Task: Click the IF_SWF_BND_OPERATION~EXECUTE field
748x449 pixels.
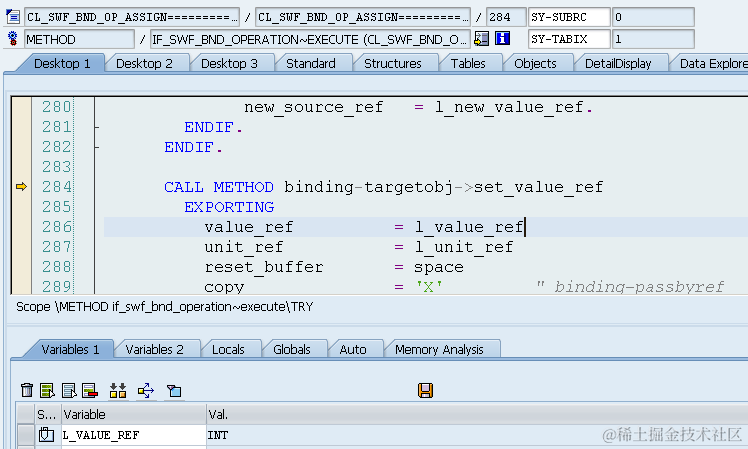Action: click(x=310, y=39)
